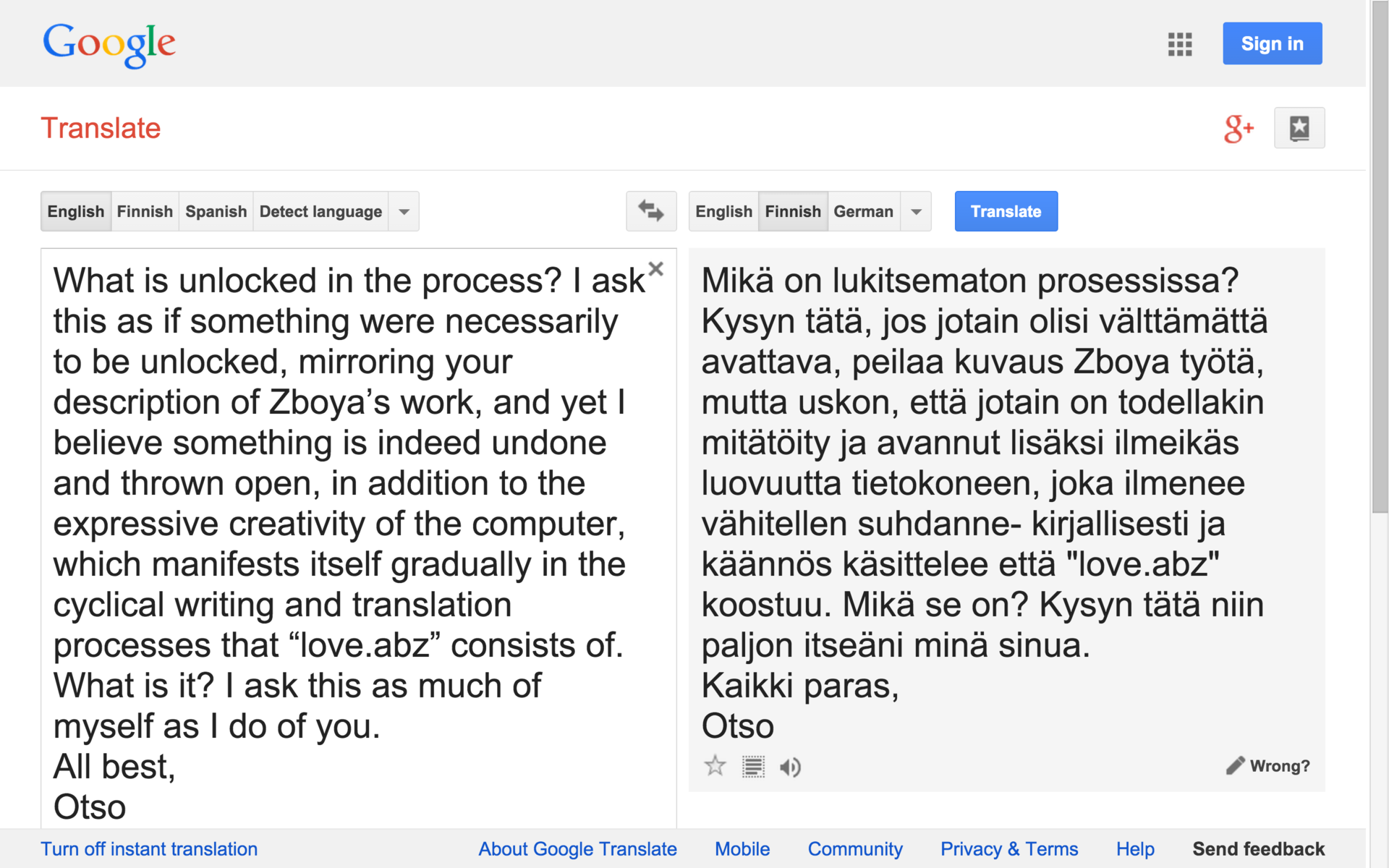Swap source and target languages

pyautogui.click(x=650, y=211)
